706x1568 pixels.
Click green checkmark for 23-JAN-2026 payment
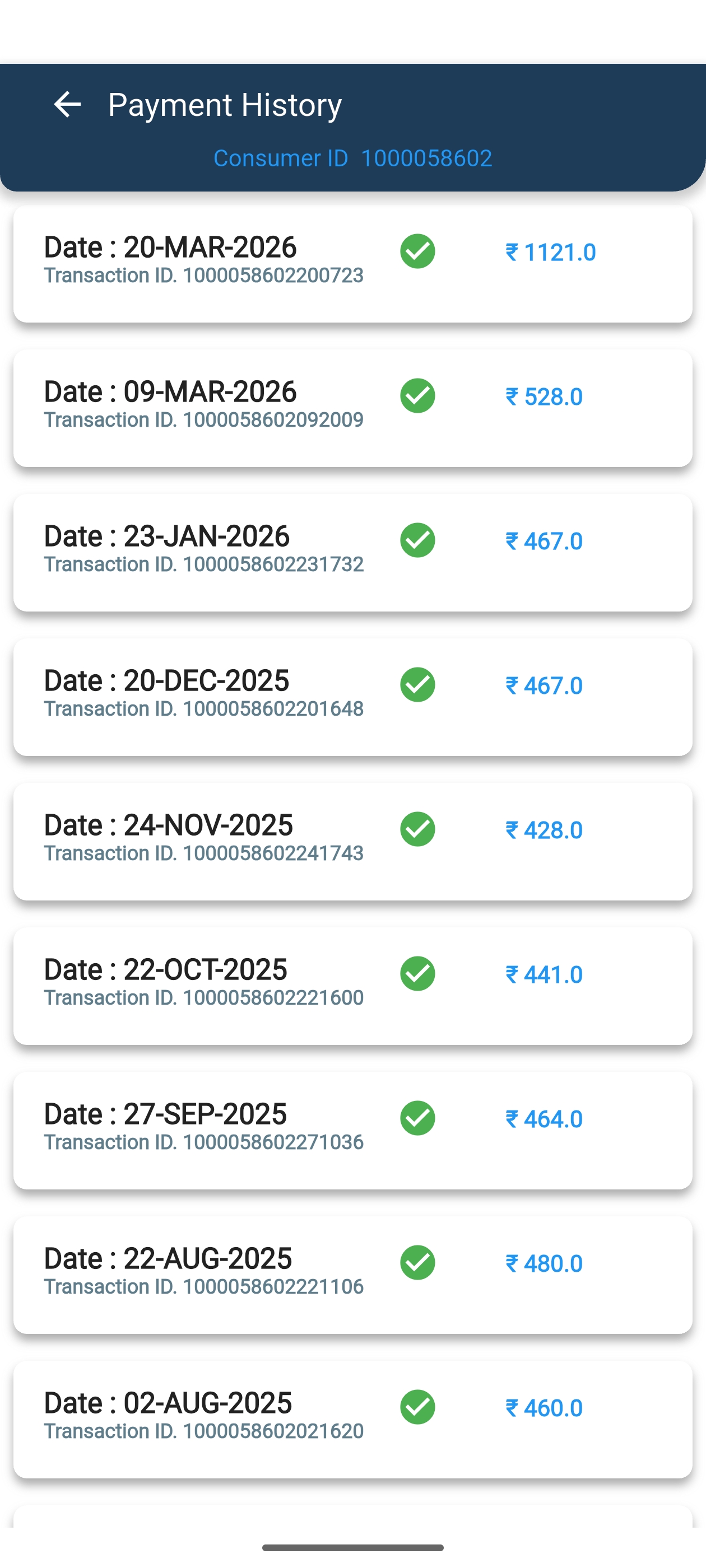pos(417,540)
